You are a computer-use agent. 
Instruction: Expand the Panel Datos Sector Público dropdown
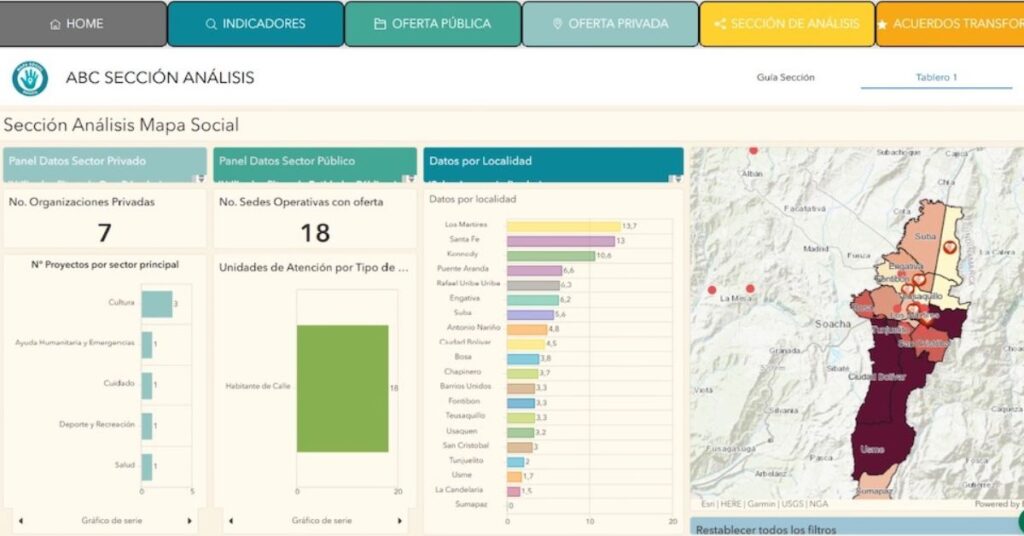[x=409, y=178]
